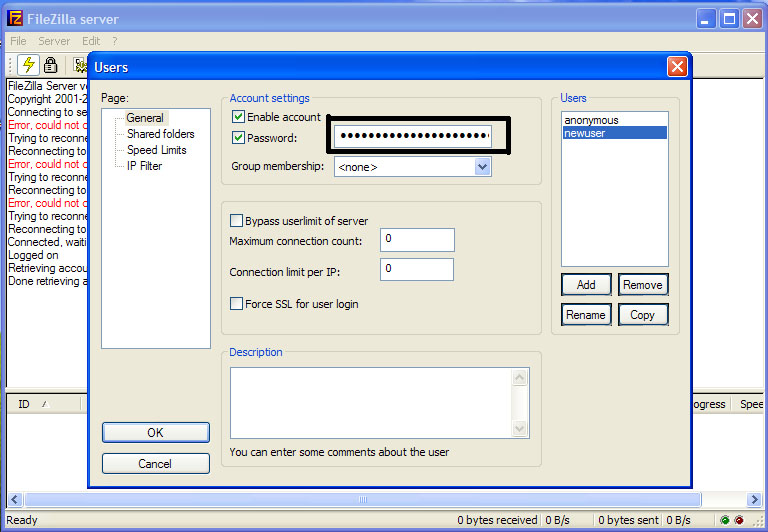Click the '0 bytes received' status entry
Viewport: 768px width, 532px height.
[x=497, y=520]
